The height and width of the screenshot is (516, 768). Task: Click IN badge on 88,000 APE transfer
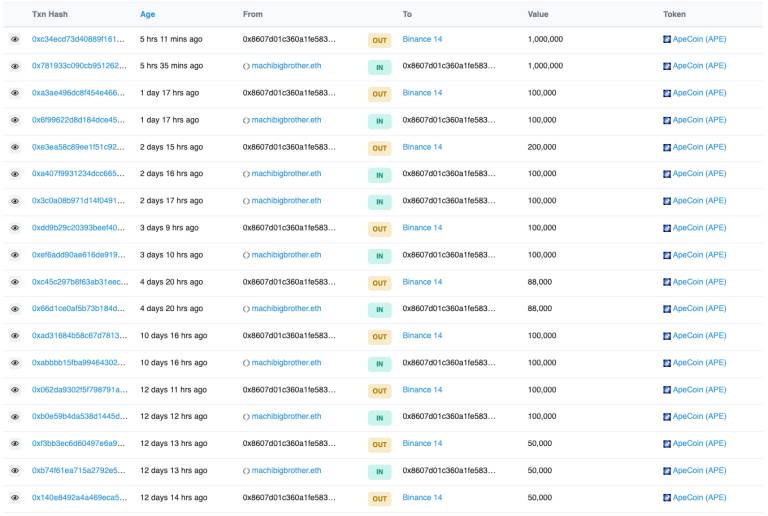point(379,310)
